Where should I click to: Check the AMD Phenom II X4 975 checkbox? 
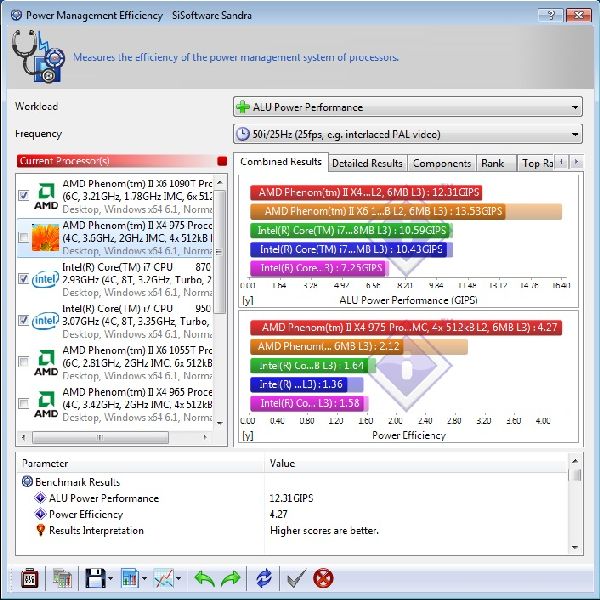coord(23,237)
